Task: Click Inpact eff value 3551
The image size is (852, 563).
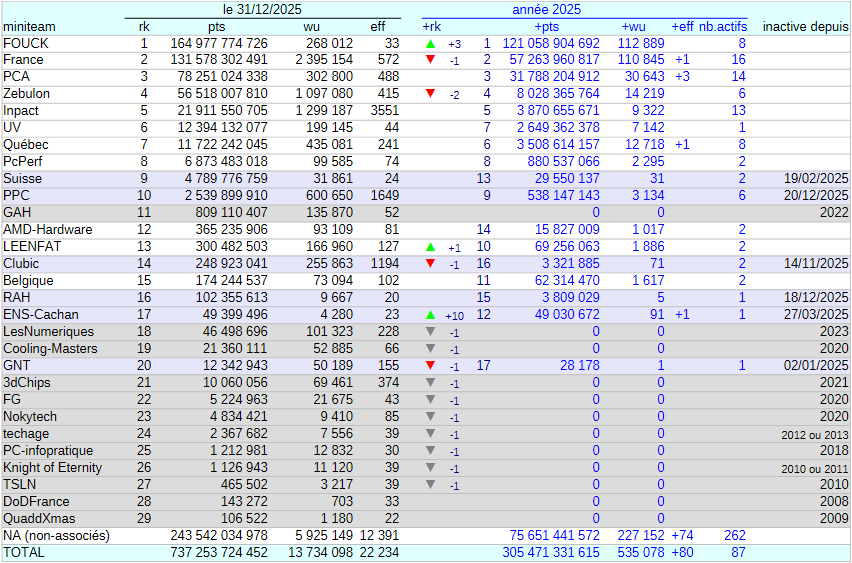Action: (x=385, y=111)
